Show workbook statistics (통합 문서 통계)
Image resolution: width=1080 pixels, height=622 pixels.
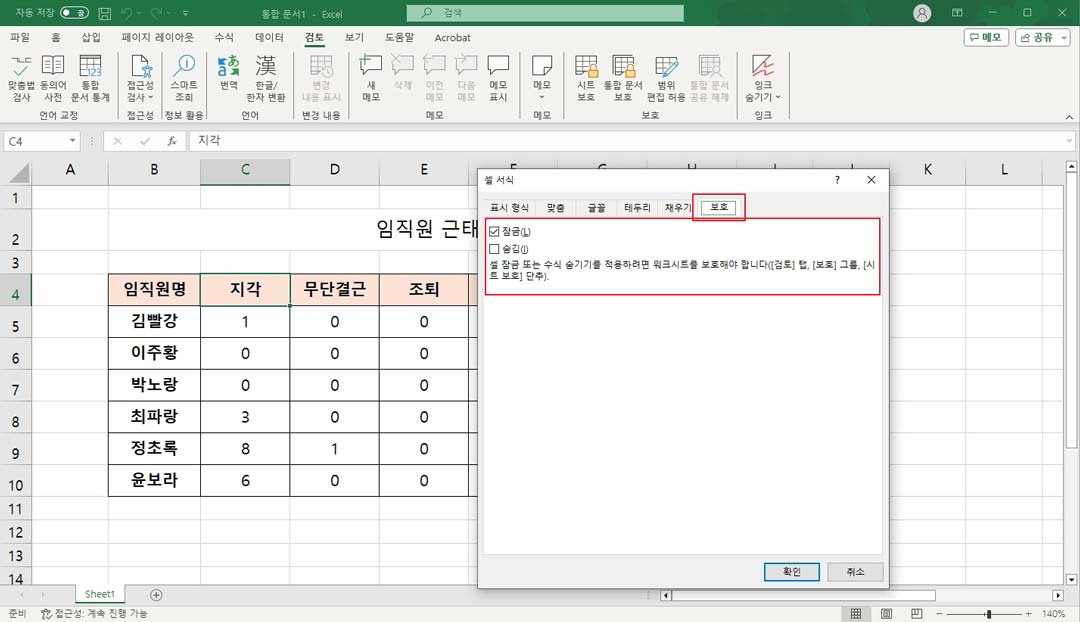(90, 79)
